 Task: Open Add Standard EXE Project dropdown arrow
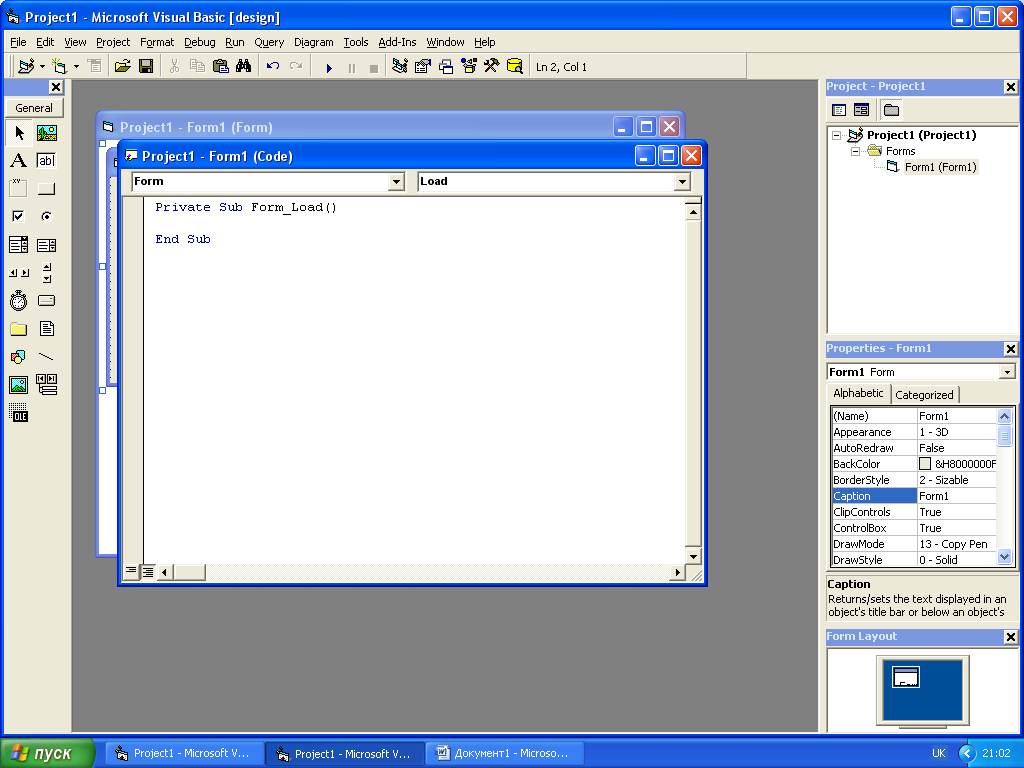[x=42, y=66]
